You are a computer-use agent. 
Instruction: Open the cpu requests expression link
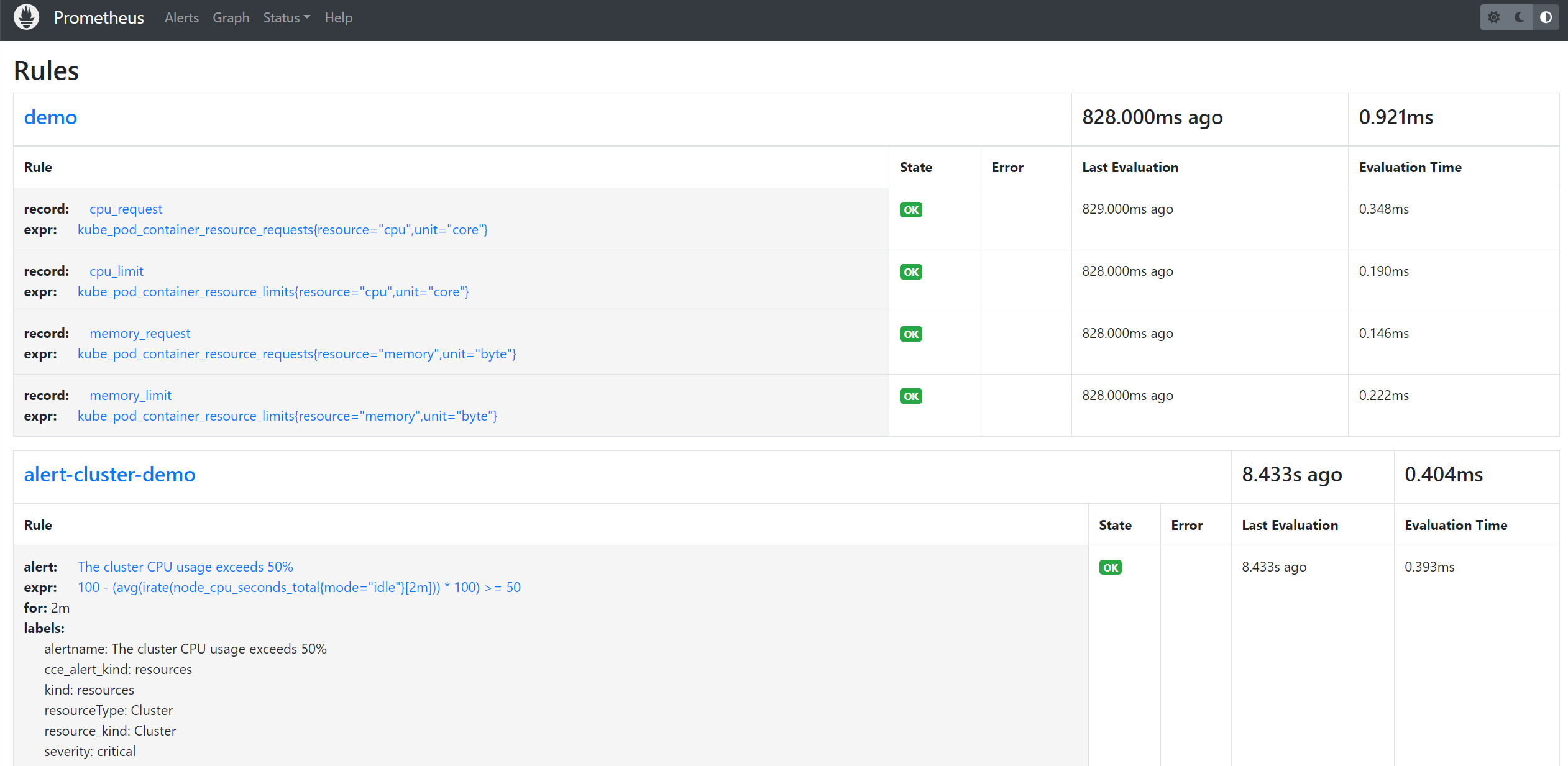click(283, 230)
